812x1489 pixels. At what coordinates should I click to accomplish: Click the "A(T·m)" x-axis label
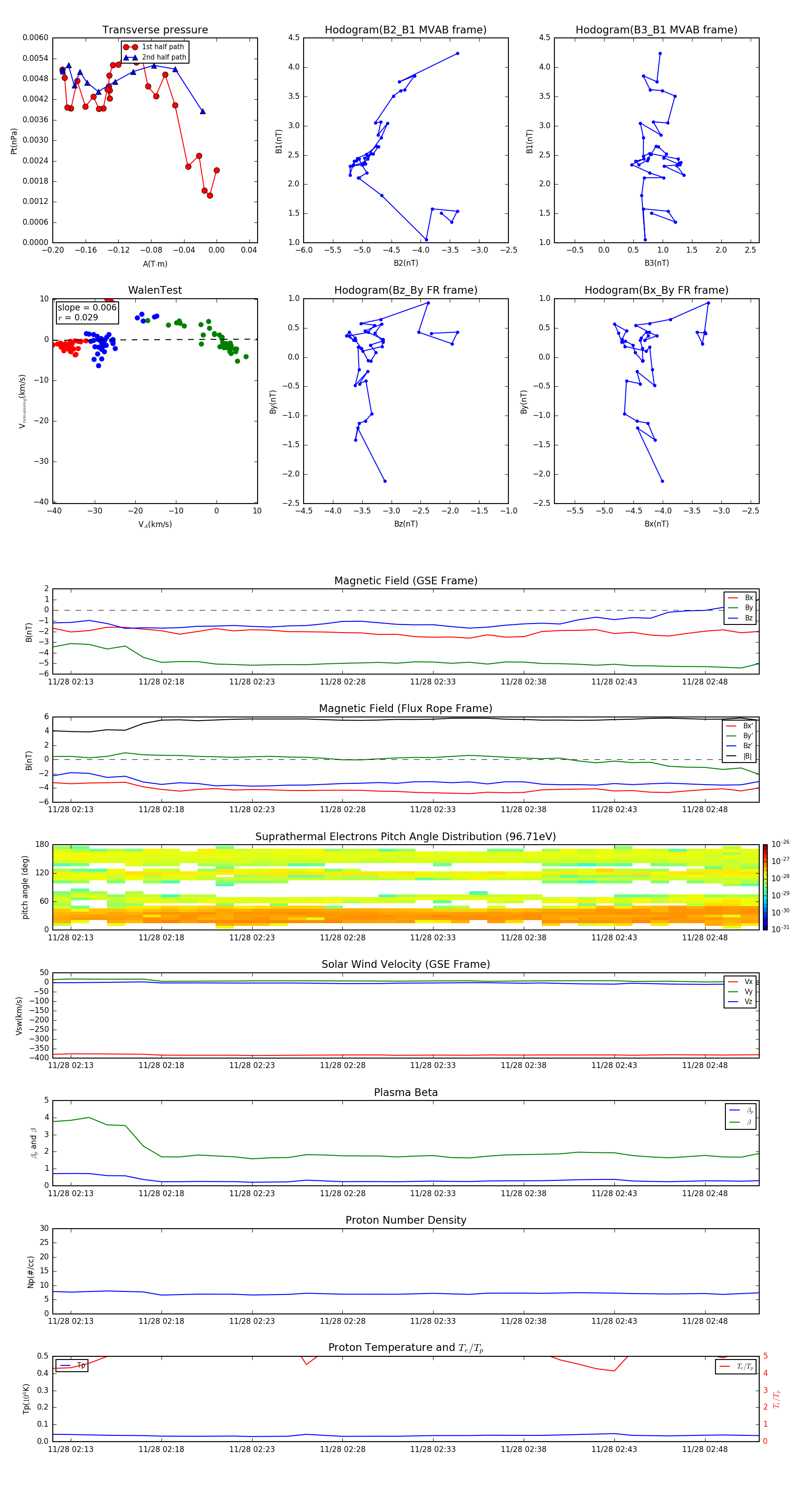tap(155, 264)
